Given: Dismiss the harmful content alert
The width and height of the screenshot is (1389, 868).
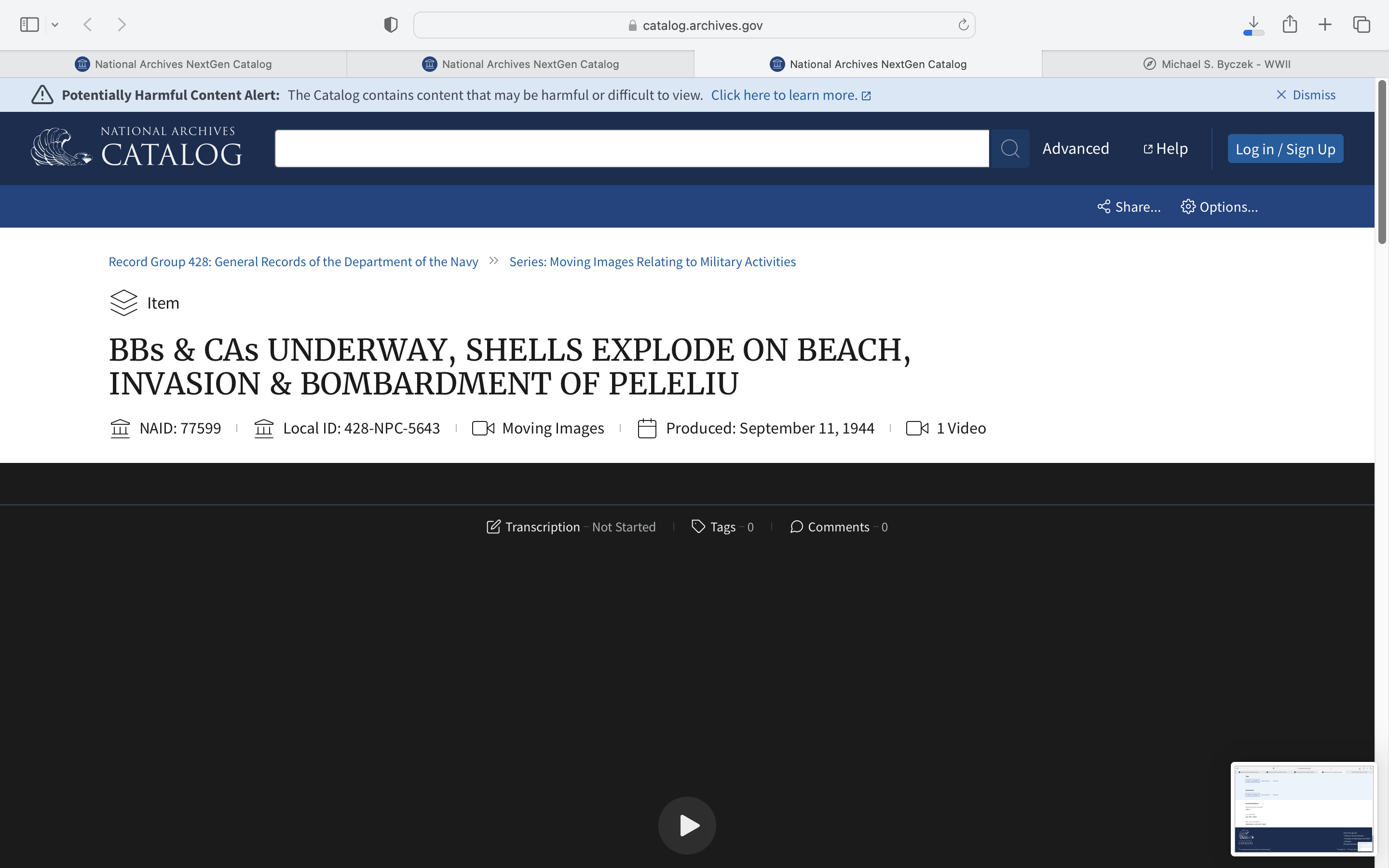Looking at the screenshot, I should [x=1306, y=95].
